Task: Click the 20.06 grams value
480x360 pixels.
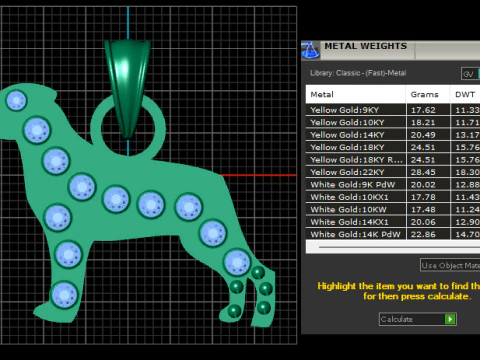Action: [x=423, y=222]
